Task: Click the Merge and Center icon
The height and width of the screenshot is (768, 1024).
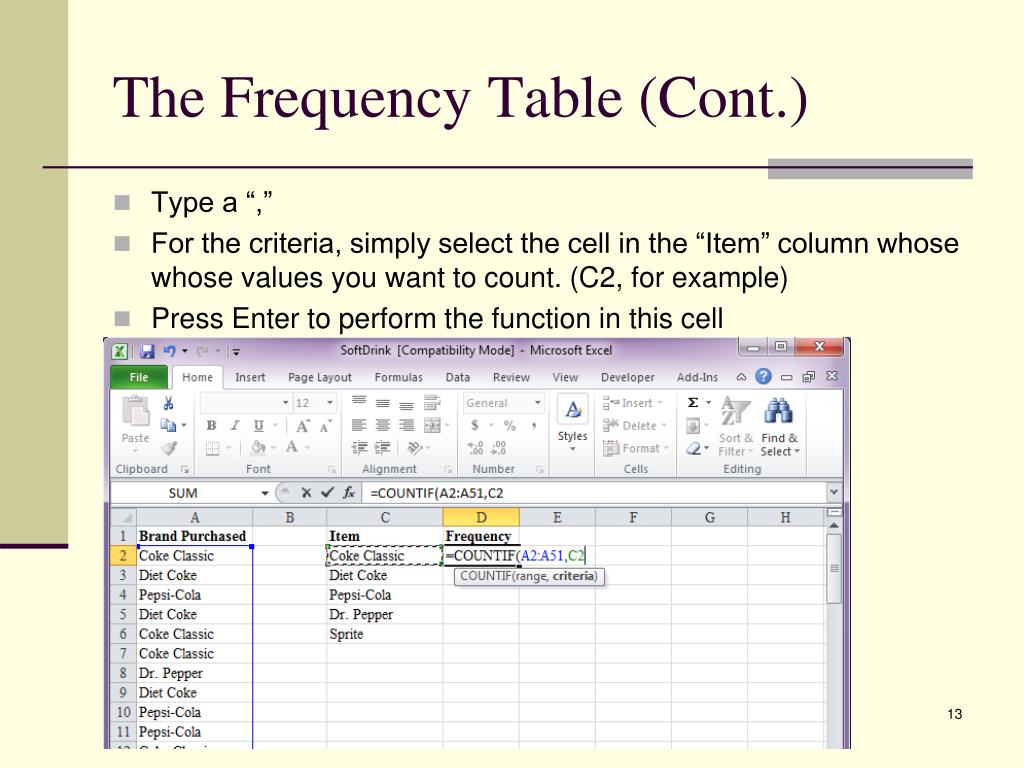Action: tap(432, 425)
